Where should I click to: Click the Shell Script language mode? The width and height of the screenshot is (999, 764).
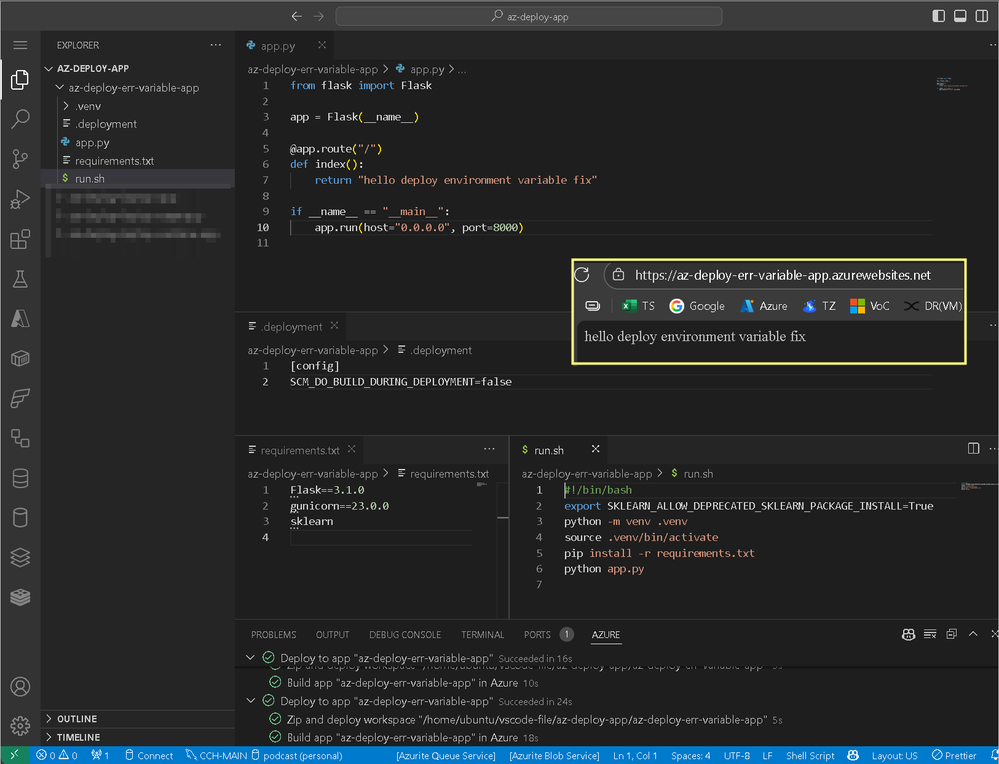[810, 756]
